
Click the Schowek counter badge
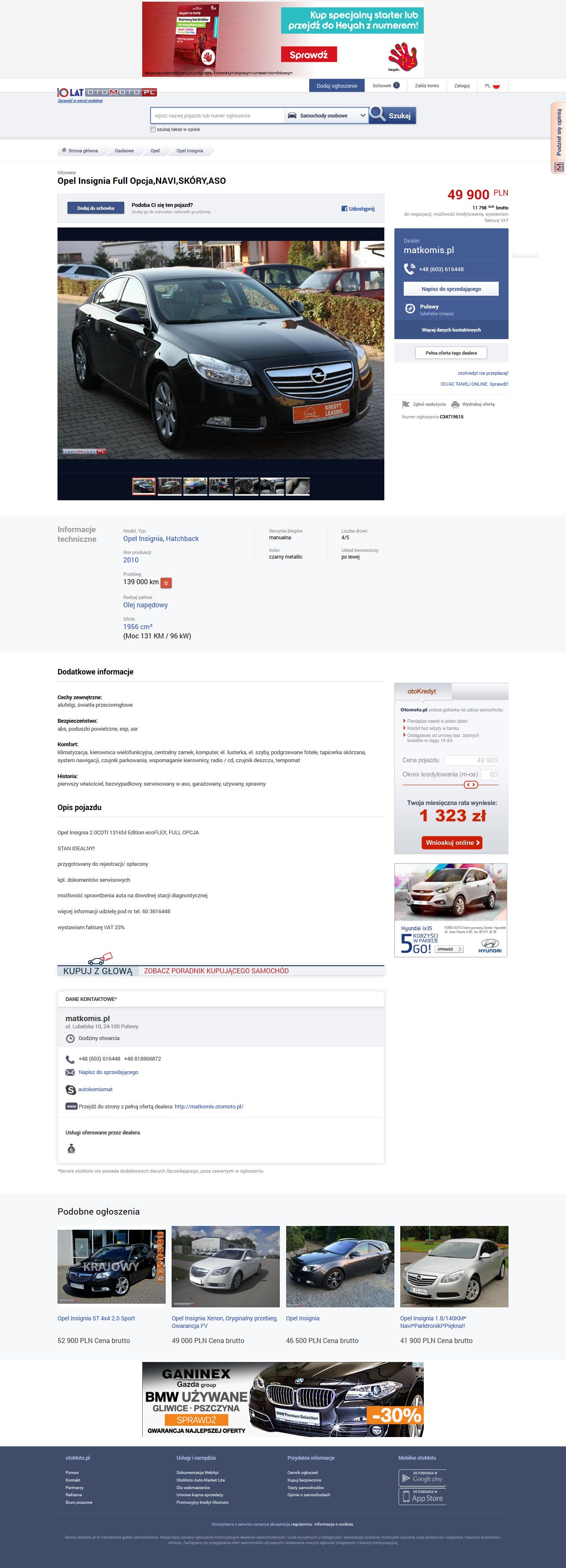click(x=396, y=85)
